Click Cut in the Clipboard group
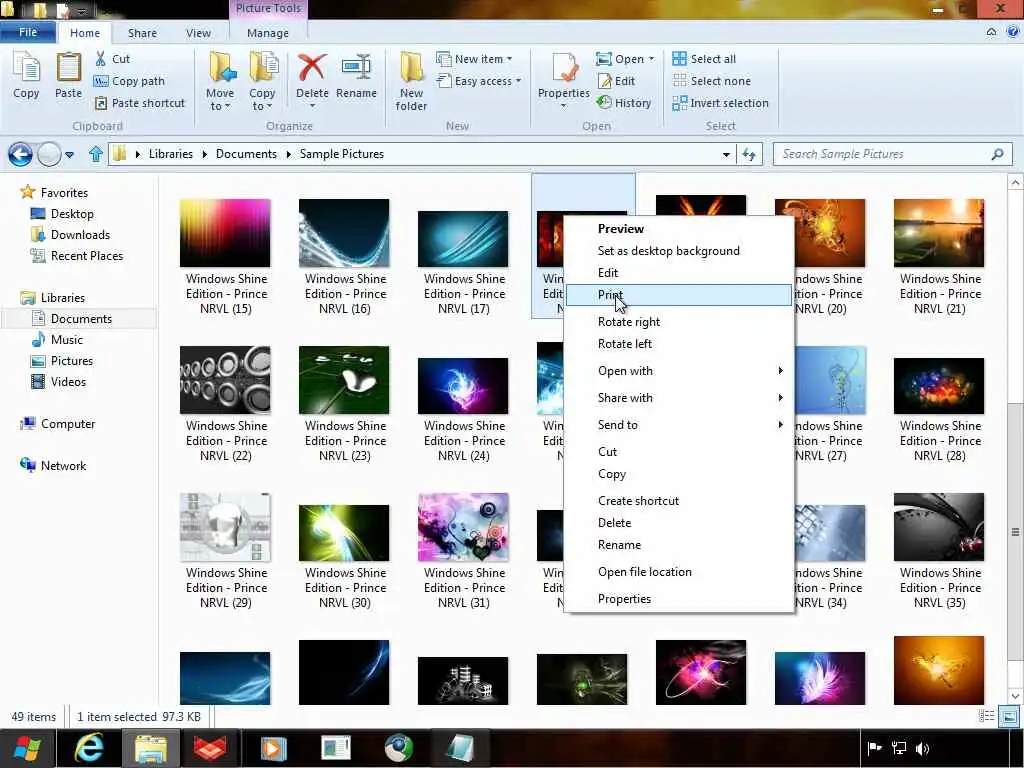Screen dimensions: 1024x768 (112, 59)
